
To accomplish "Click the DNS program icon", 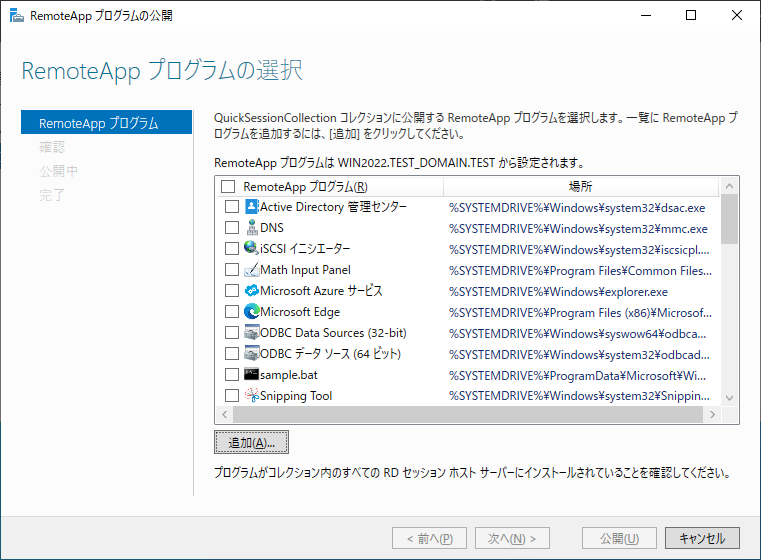I will pyautogui.click(x=251, y=228).
